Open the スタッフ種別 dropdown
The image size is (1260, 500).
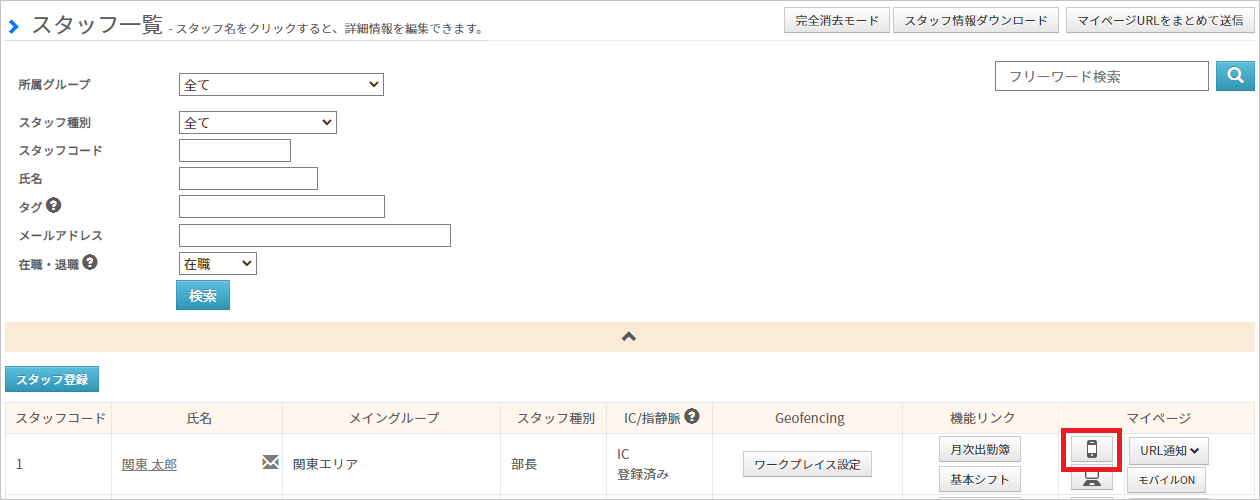[x=258, y=122]
